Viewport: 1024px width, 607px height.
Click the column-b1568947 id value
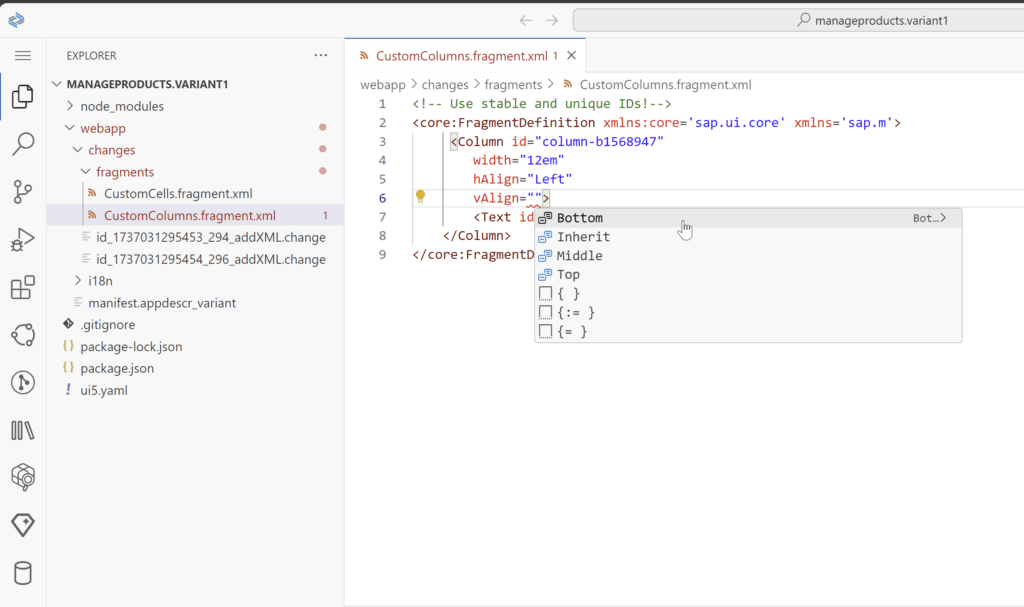pos(599,141)
